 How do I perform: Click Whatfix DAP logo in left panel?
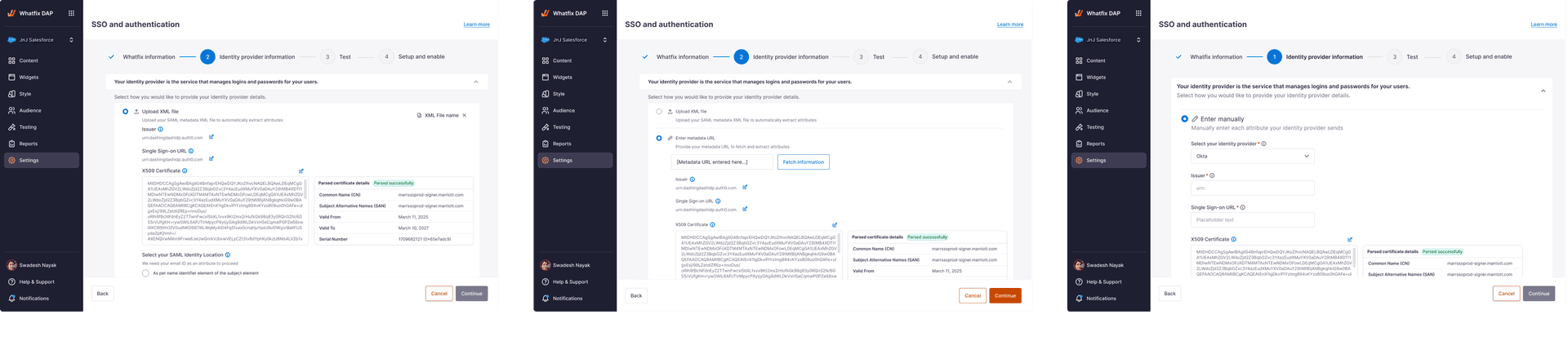pyautogui.click(x=33, y=13)
